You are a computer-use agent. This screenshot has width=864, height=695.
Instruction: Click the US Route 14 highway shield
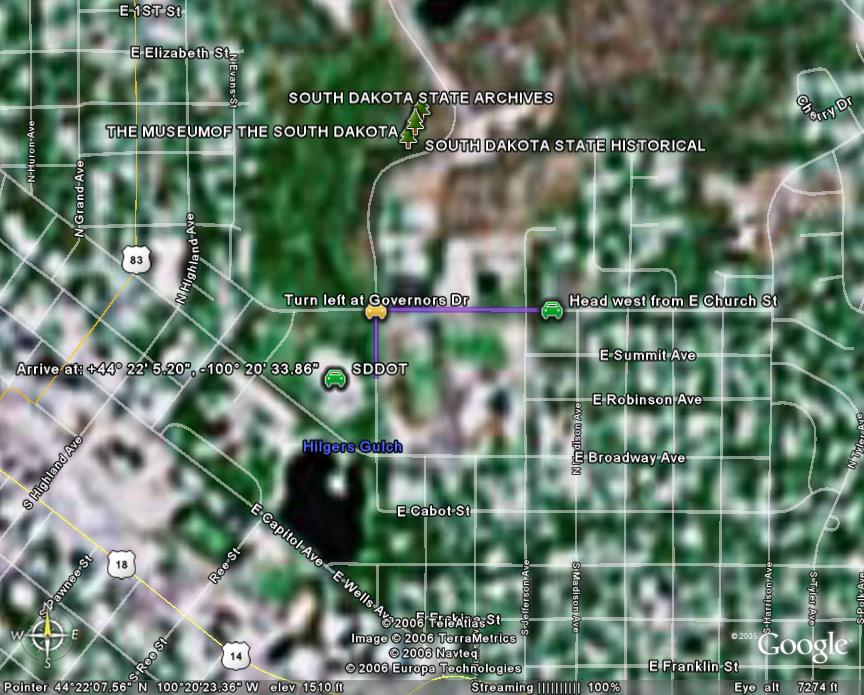click(x=236, y=656)
